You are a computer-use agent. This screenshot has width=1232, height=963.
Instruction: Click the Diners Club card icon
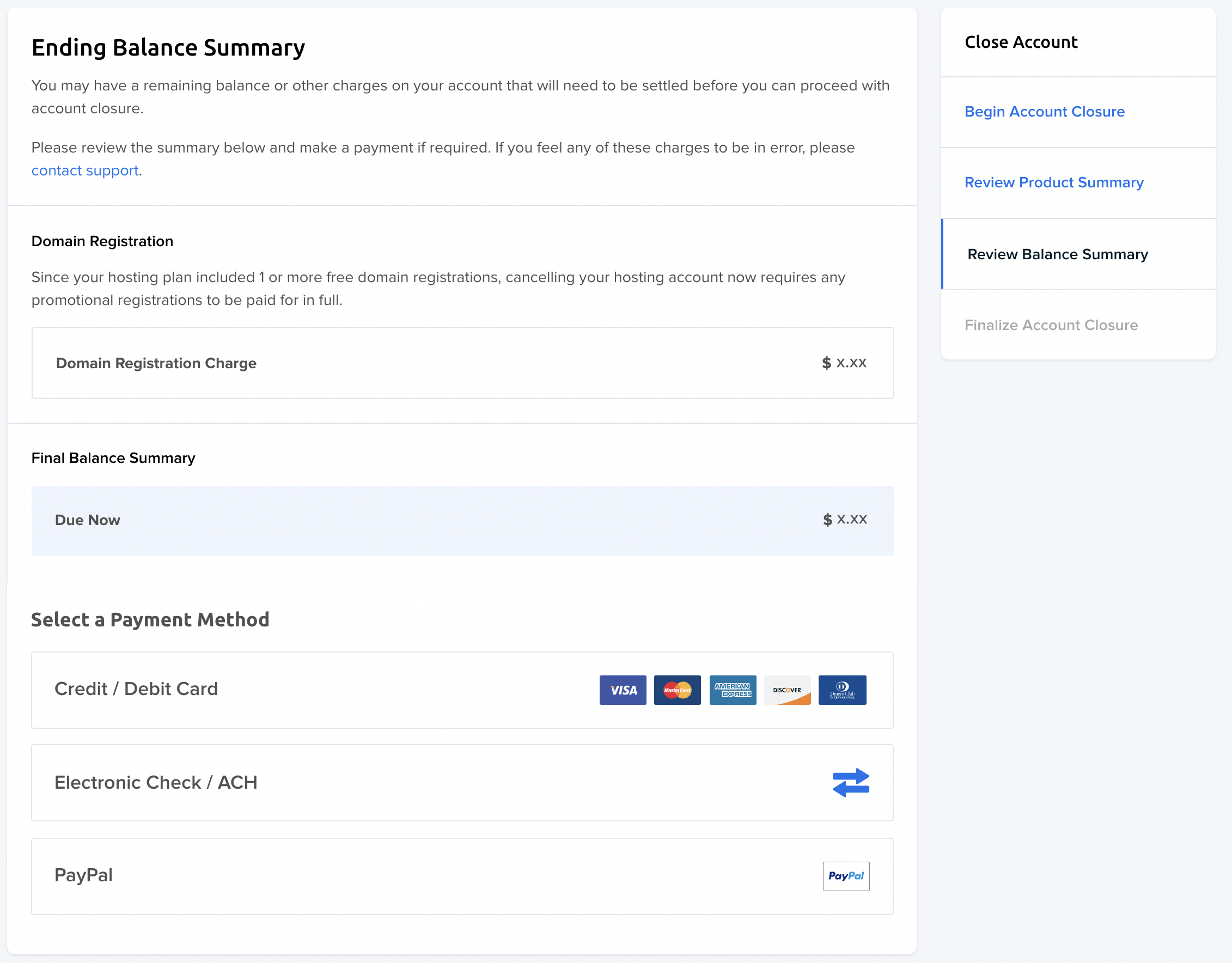(842, 690)
